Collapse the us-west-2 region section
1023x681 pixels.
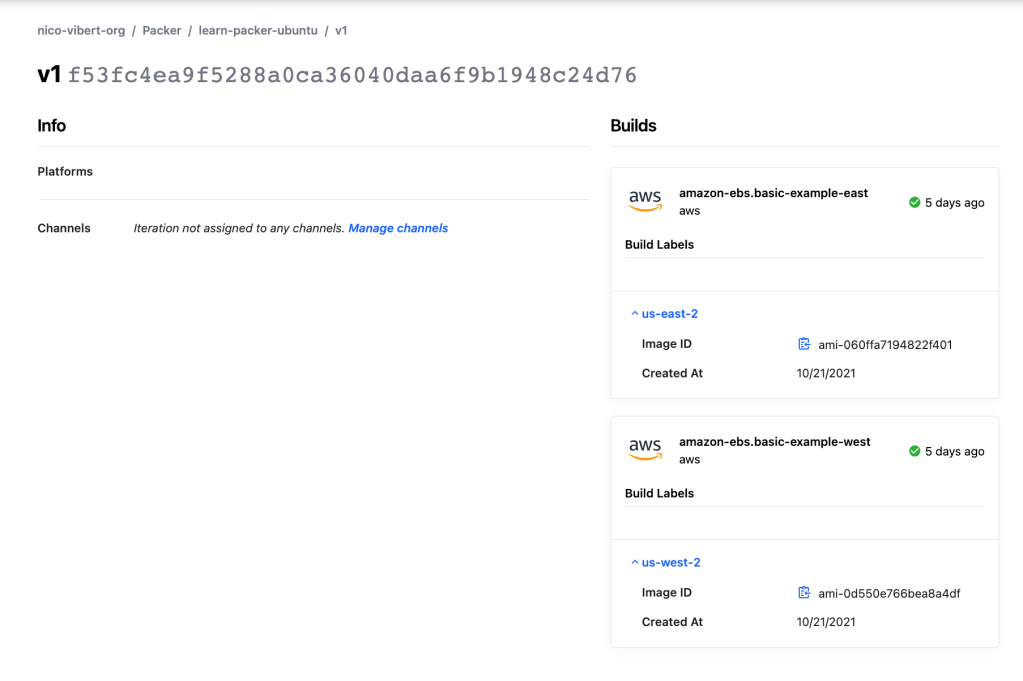coord(665,563)
